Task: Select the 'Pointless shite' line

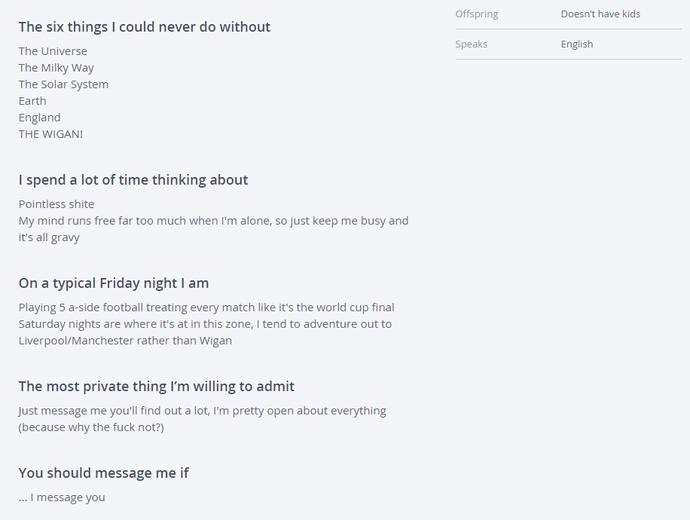Action: [x=56, y=204]
